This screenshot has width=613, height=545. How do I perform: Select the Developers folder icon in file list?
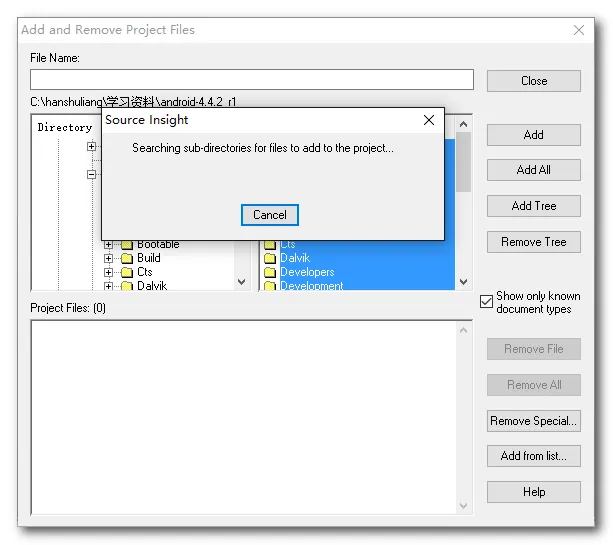270,272
